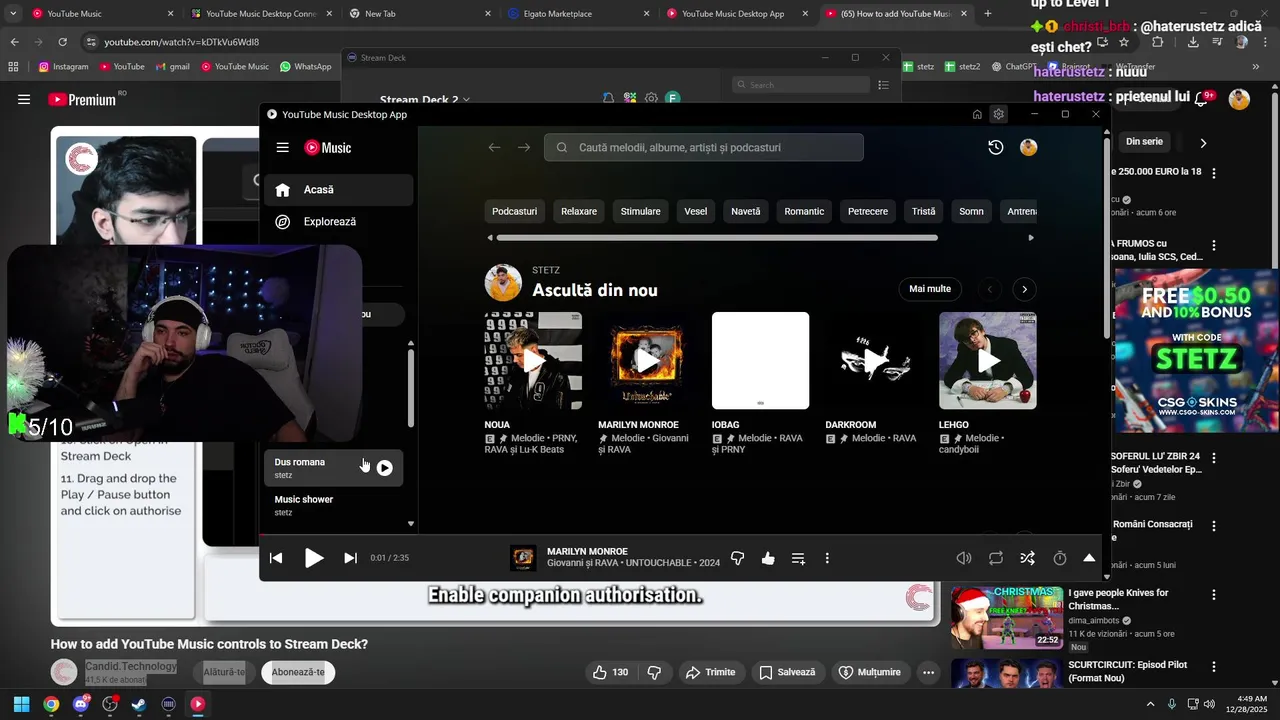Reload the browser page
Image resolution: width=1280 pixels, height=720 pixels.
coord(62,42)
